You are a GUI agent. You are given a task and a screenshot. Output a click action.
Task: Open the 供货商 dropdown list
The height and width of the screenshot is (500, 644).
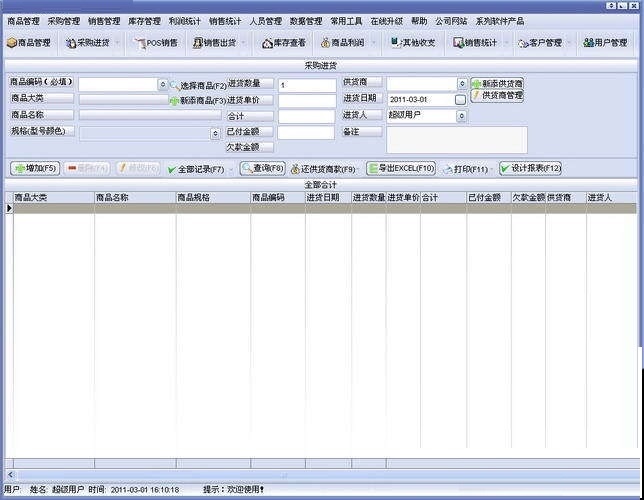462,85
